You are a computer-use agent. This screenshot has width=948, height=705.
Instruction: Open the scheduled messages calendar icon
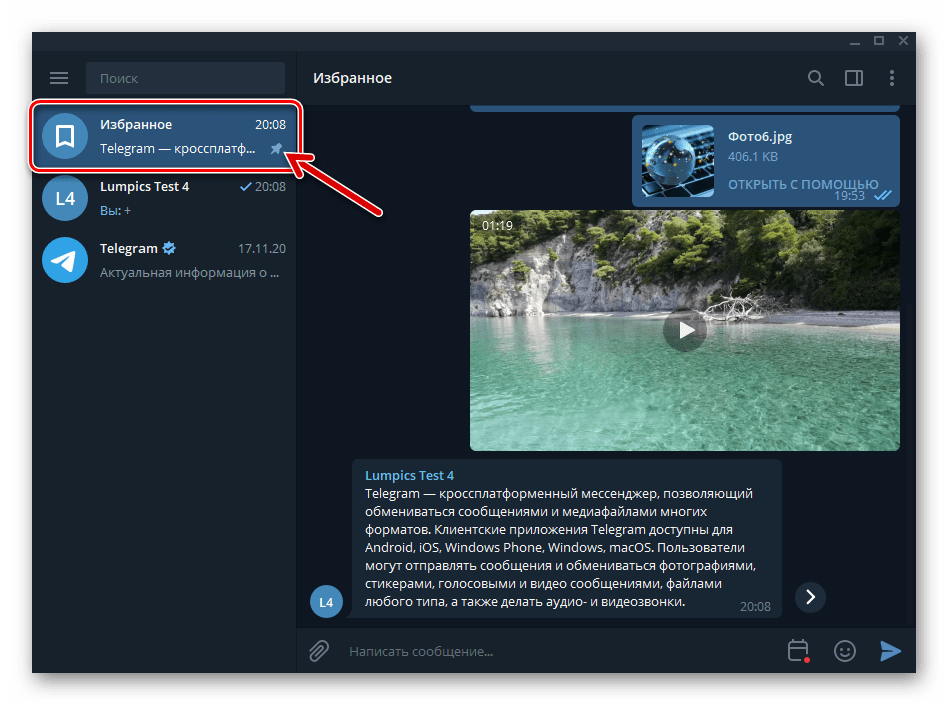[x=798, y=651]
